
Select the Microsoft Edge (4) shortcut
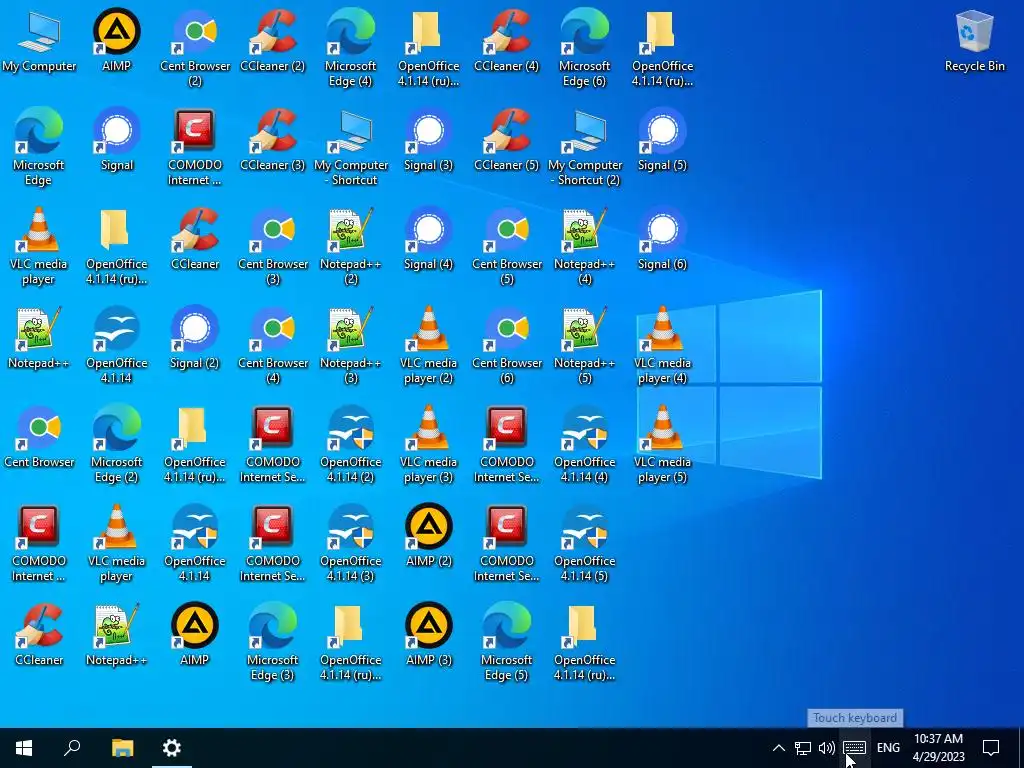point(351,49)
